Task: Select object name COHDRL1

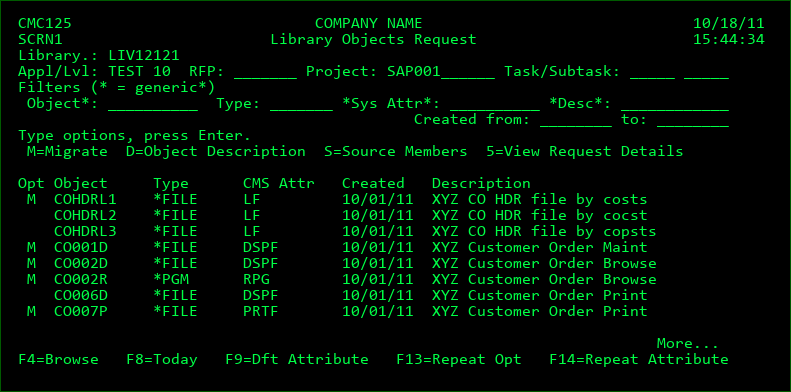Action: (x=85, y=200)
